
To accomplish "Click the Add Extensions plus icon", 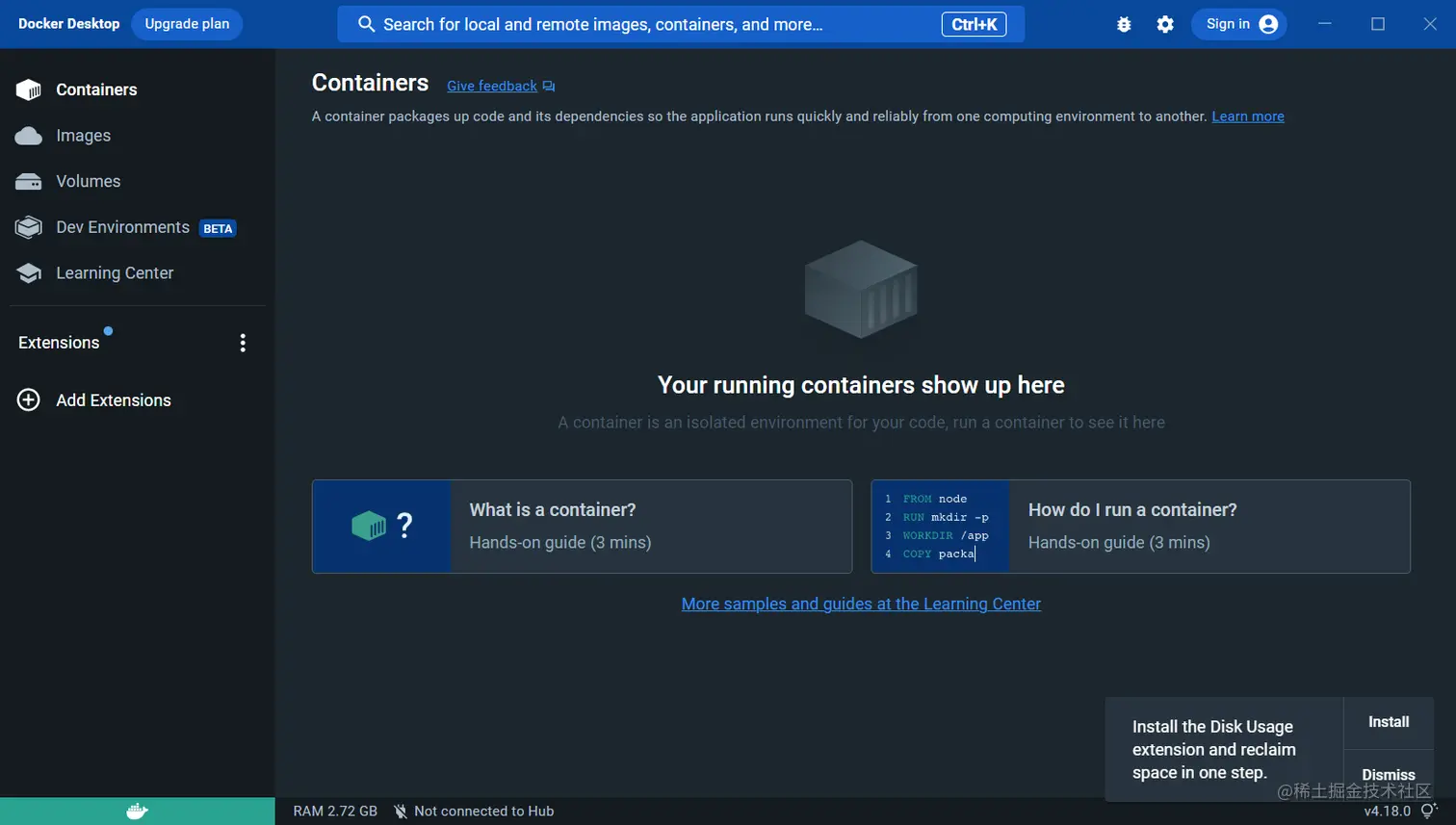I will click(29, 400).
